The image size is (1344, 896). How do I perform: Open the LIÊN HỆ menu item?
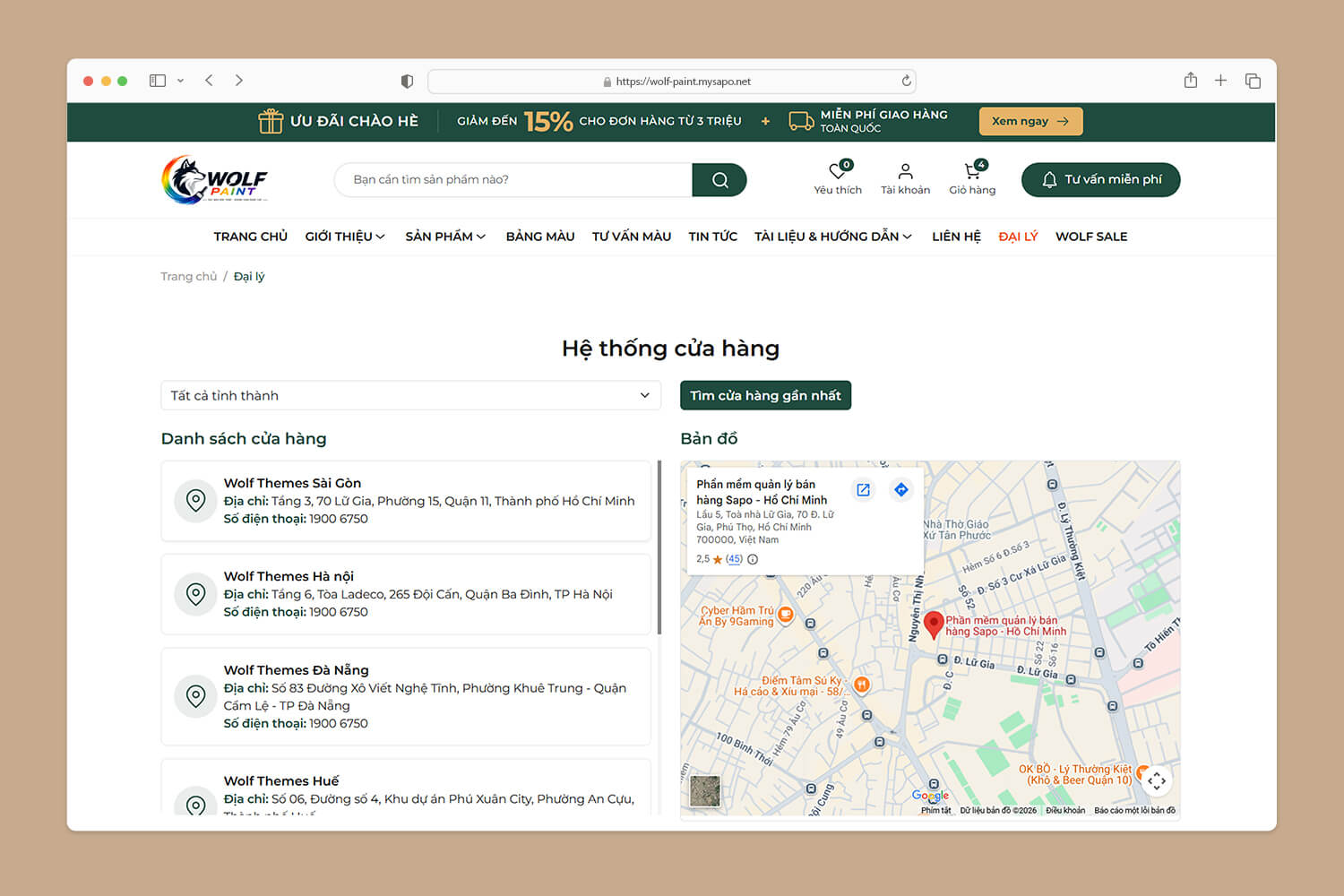tap(956, 237)
